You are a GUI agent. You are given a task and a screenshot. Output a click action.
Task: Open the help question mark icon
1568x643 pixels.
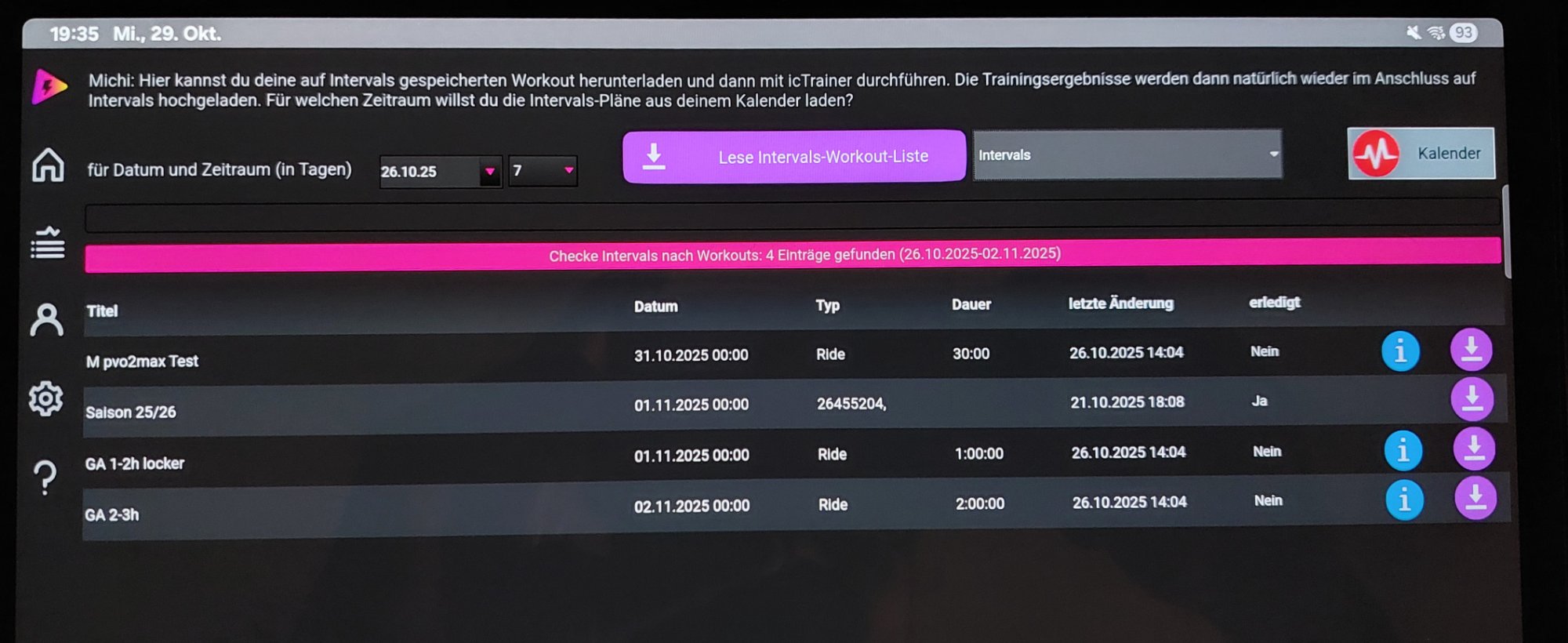coord(45,477)
